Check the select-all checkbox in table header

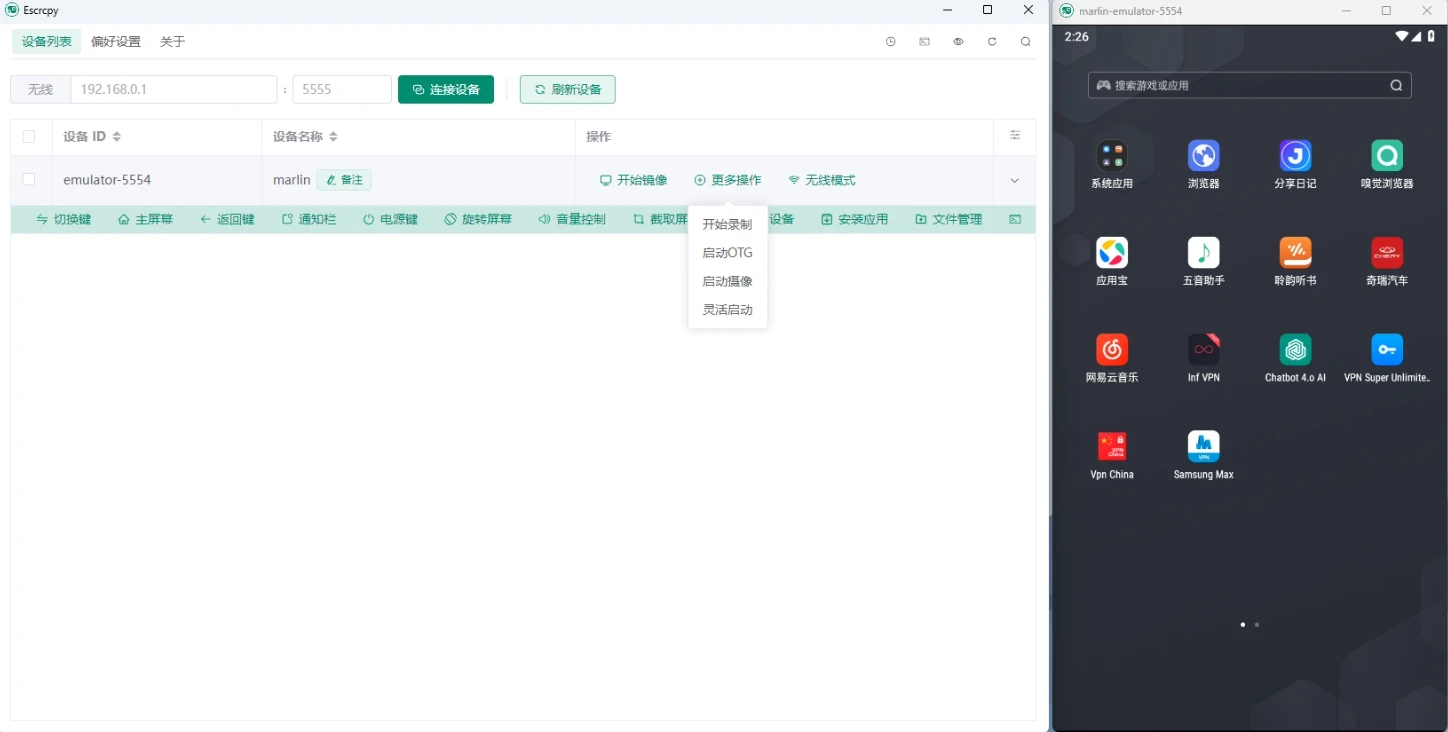coord(29,136)
